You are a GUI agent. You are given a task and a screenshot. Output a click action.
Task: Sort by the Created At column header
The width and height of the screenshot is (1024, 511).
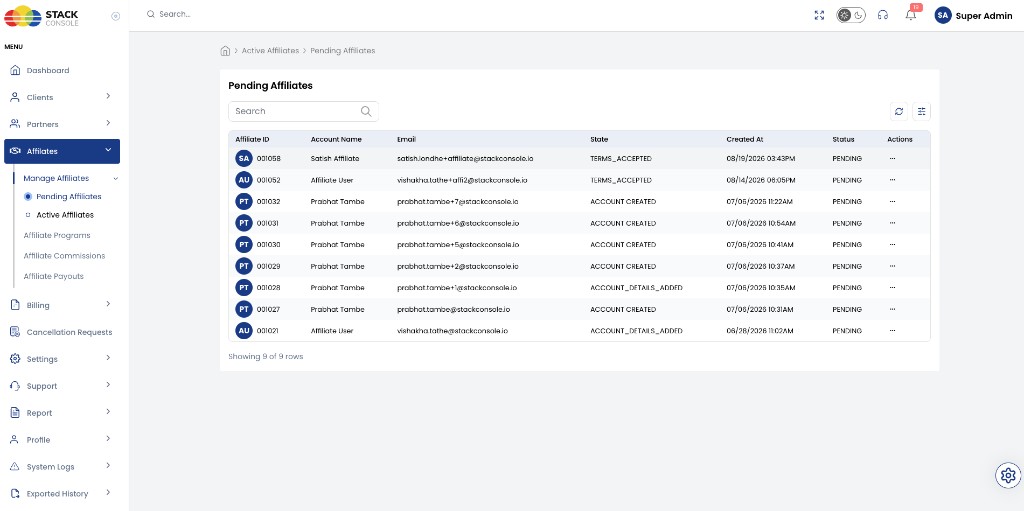pos(744,139)
